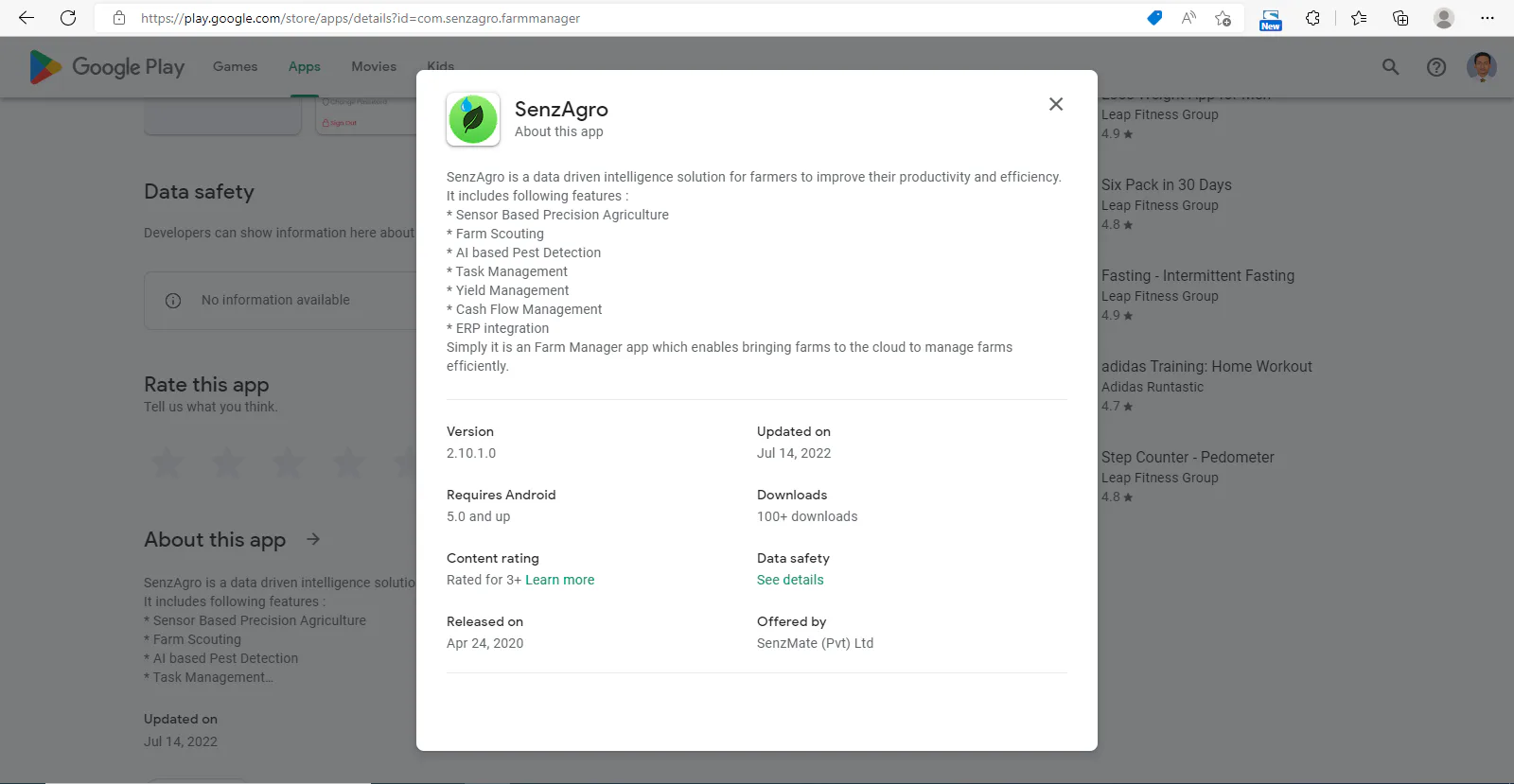Open browser settings and more menu

pos(1488,18)
